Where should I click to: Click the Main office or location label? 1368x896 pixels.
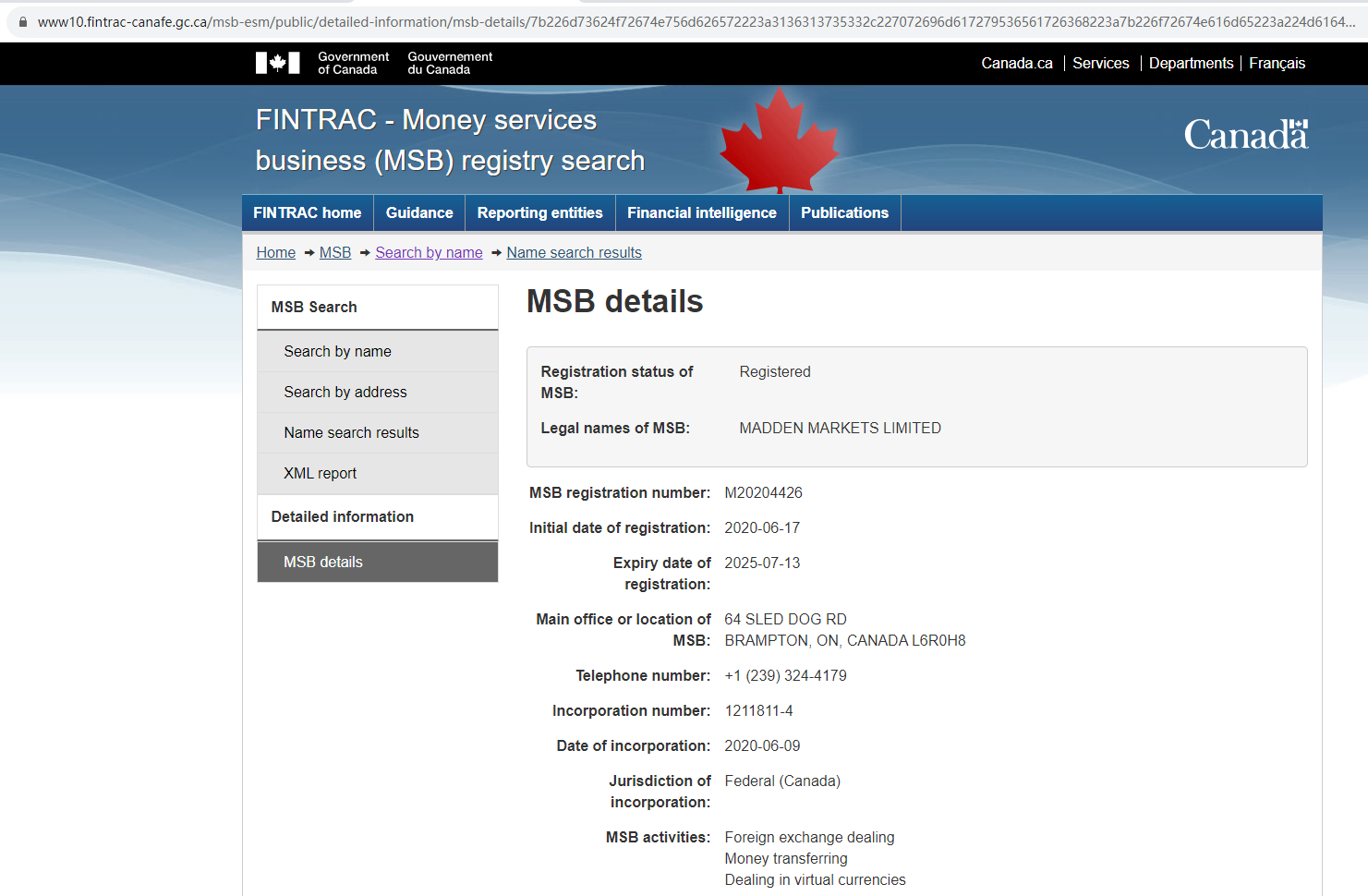tap(623, 630)
